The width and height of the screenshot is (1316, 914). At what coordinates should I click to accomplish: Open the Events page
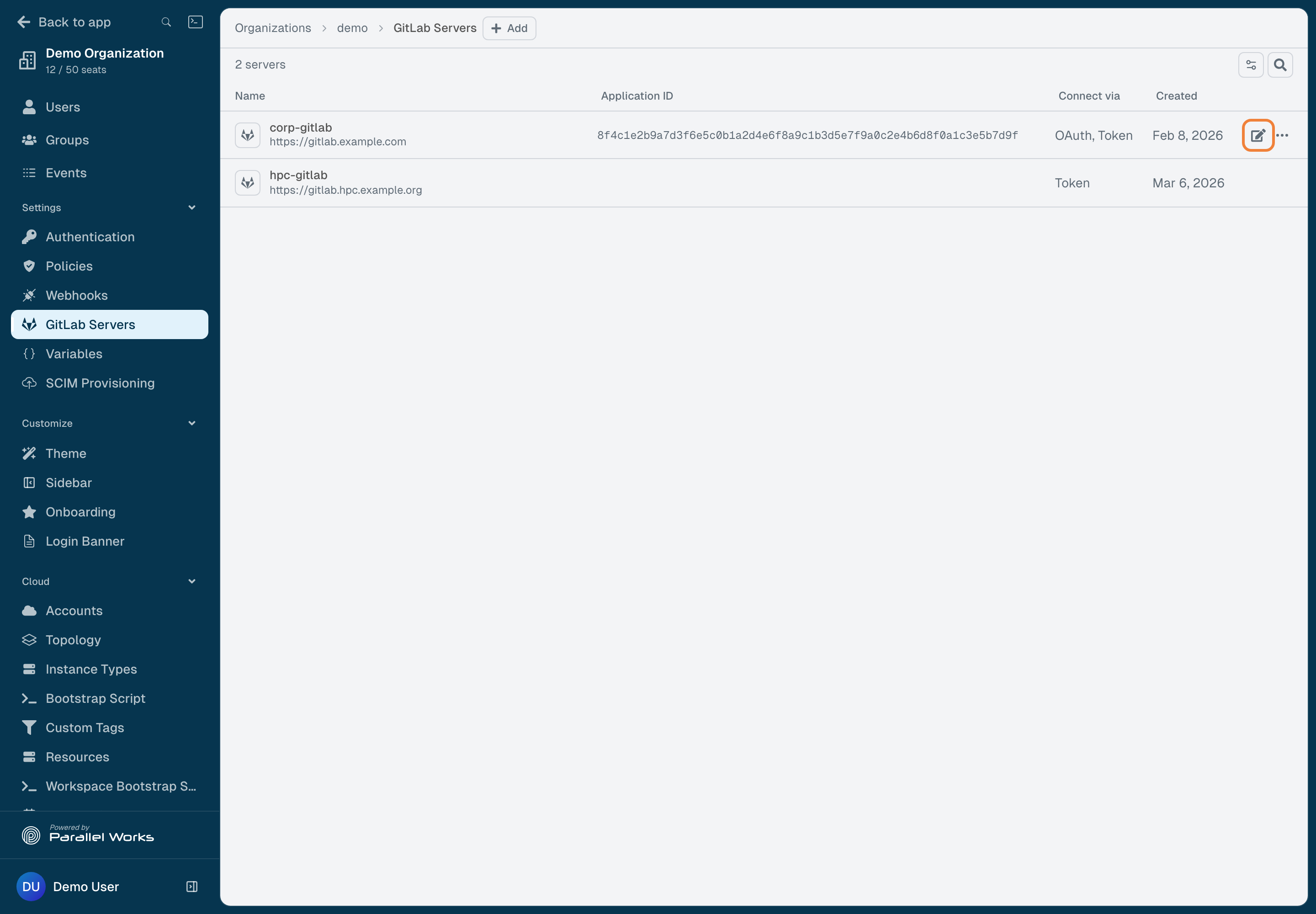coord(109,173)
